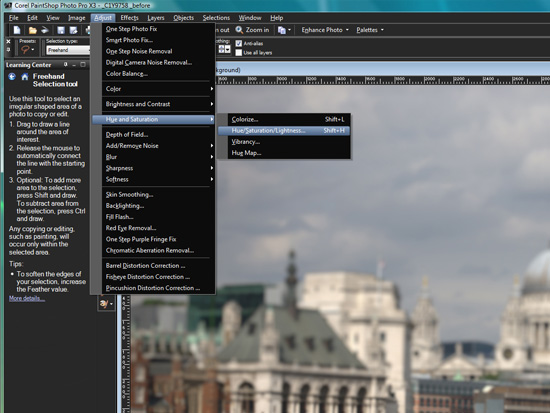Open the Effects menu
Screen dimensions: 550x413
pos(129,18)
